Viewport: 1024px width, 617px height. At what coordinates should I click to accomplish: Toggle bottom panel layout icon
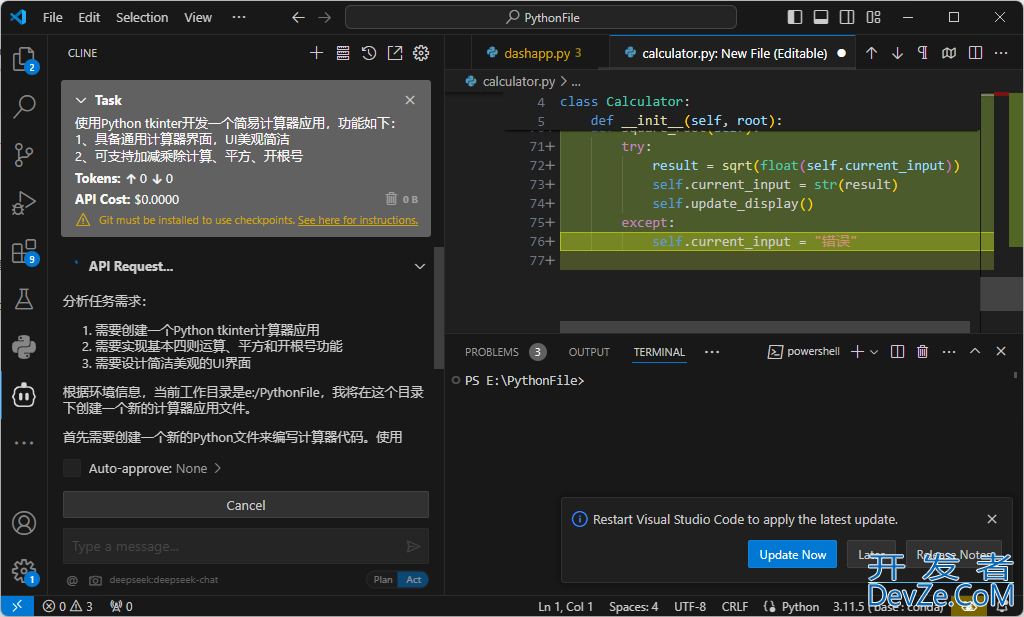point(821,17)
